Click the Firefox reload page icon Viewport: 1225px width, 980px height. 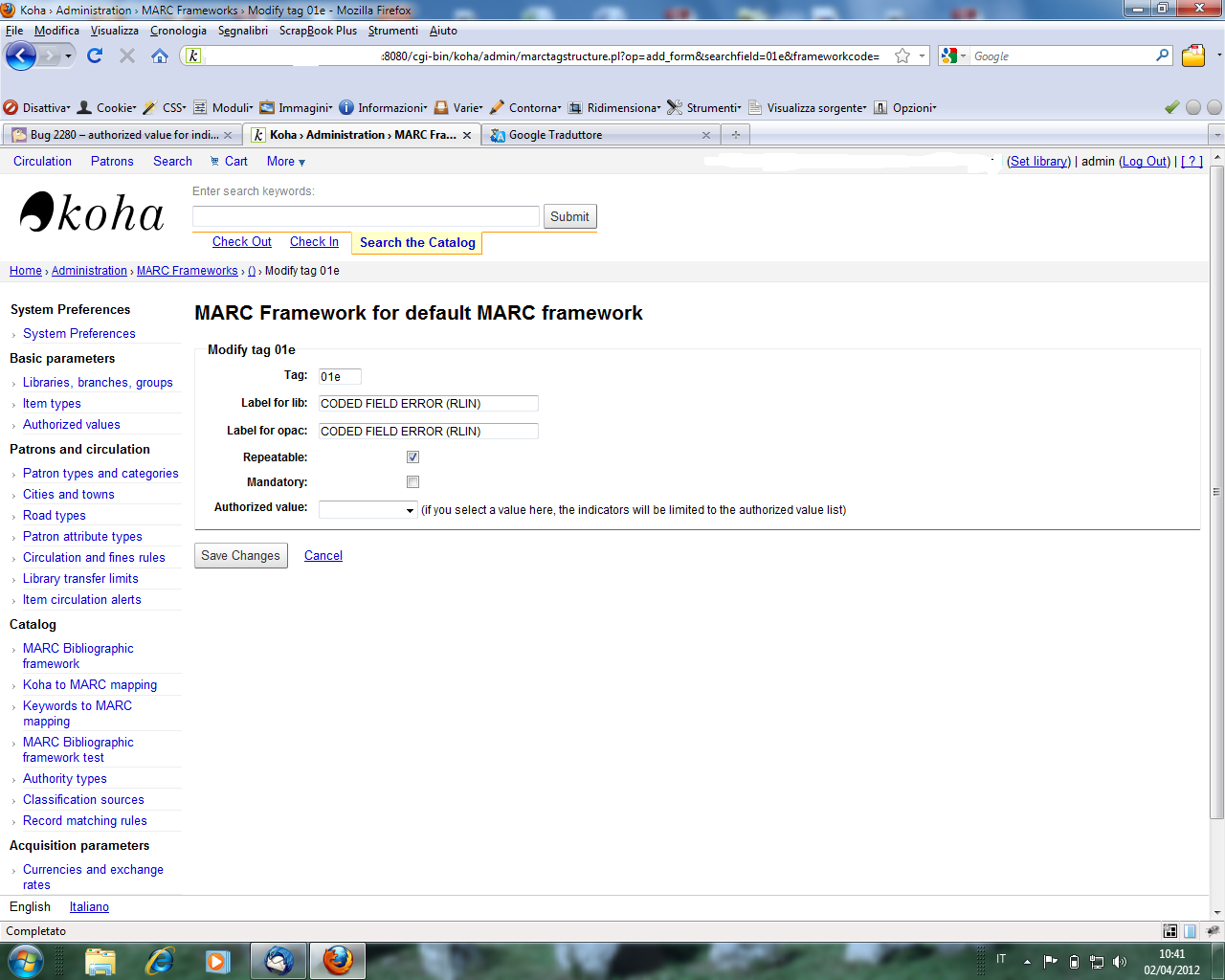click(94, 56)
